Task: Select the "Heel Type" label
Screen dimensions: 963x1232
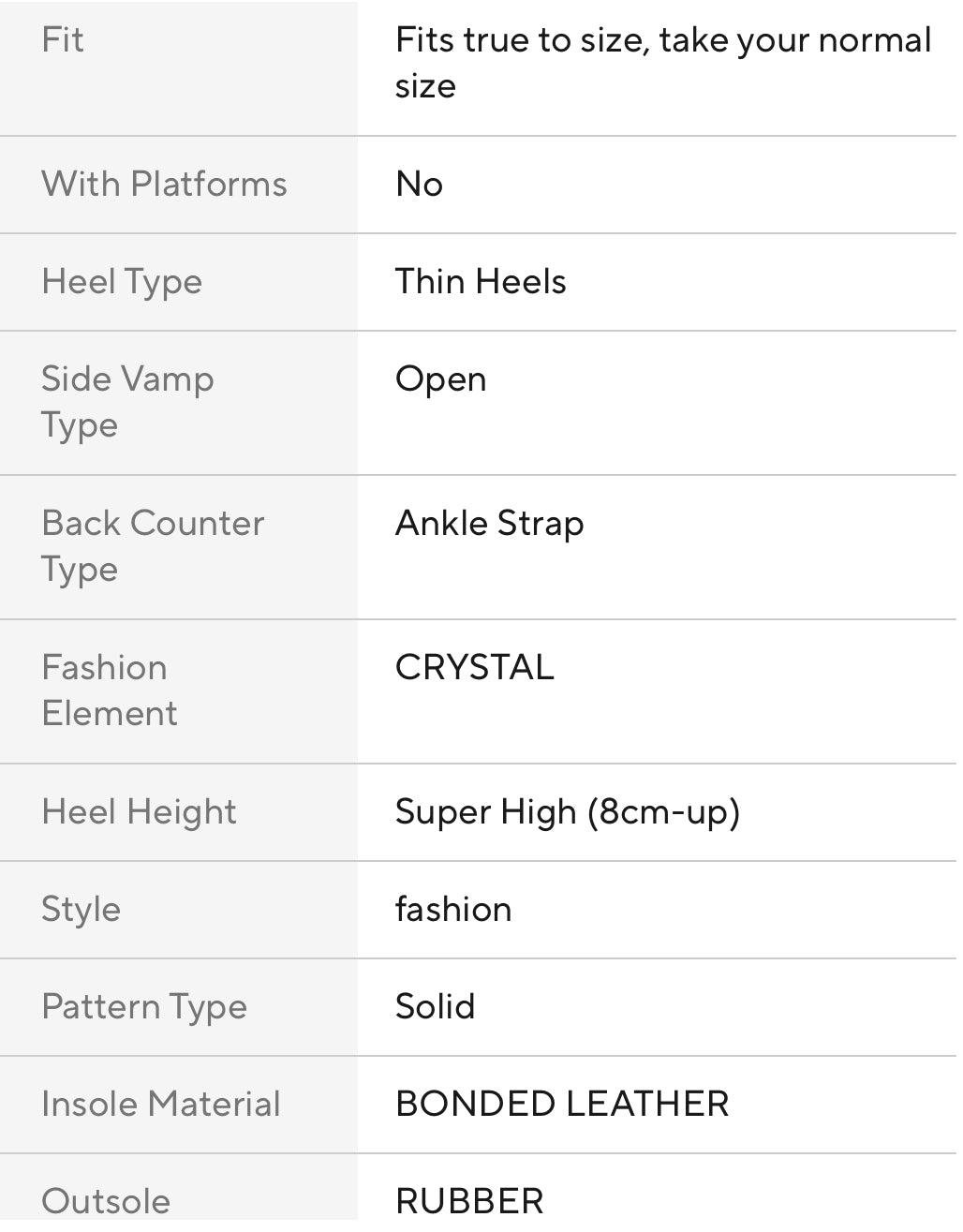Action: point(122,282)
